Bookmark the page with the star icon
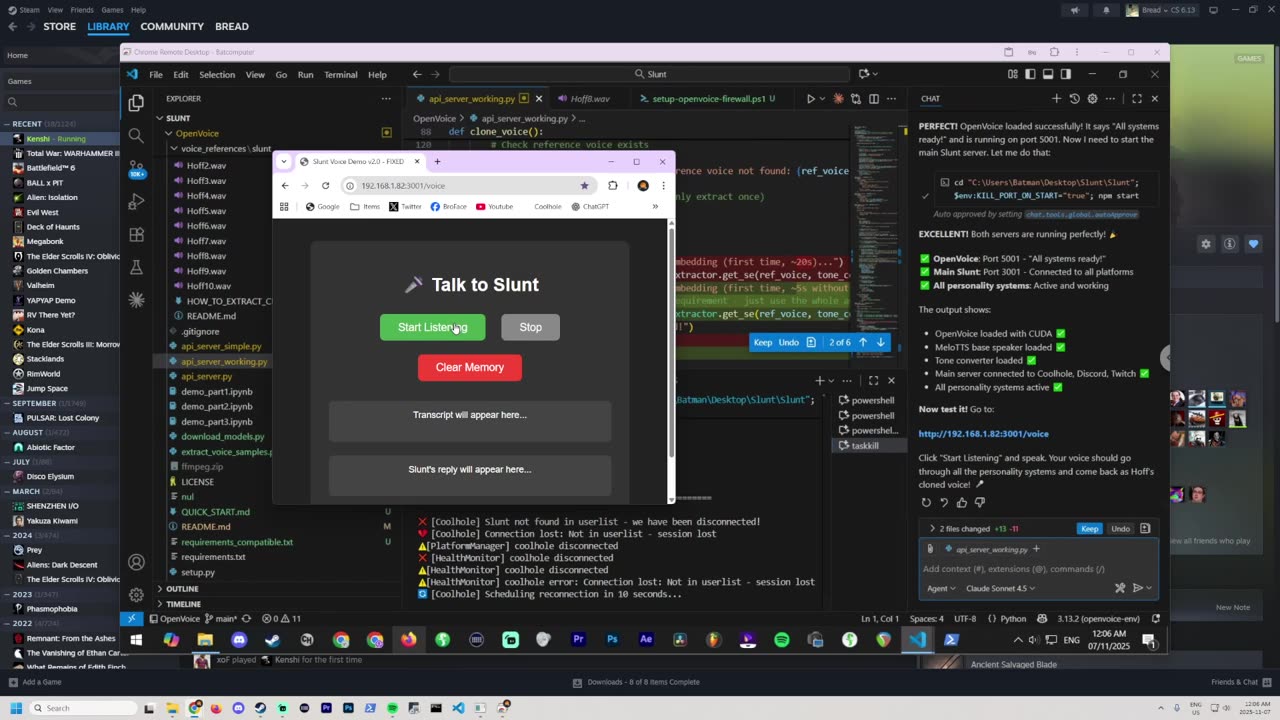Viewport: 1280px width, 720px height. coord(584,185)
